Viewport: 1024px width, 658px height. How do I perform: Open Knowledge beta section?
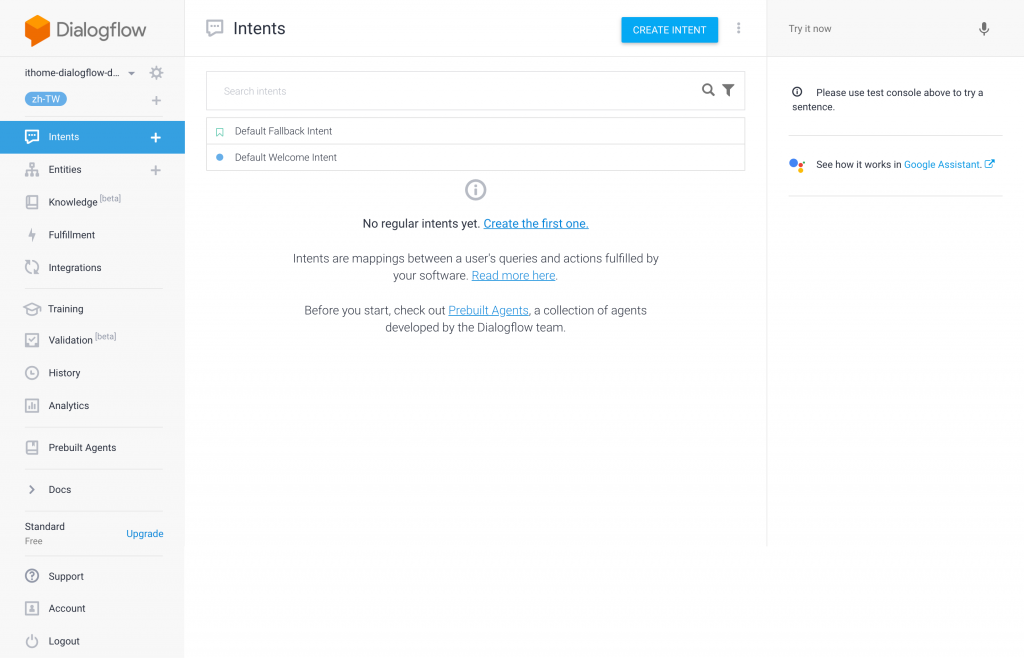coord(73,202)
